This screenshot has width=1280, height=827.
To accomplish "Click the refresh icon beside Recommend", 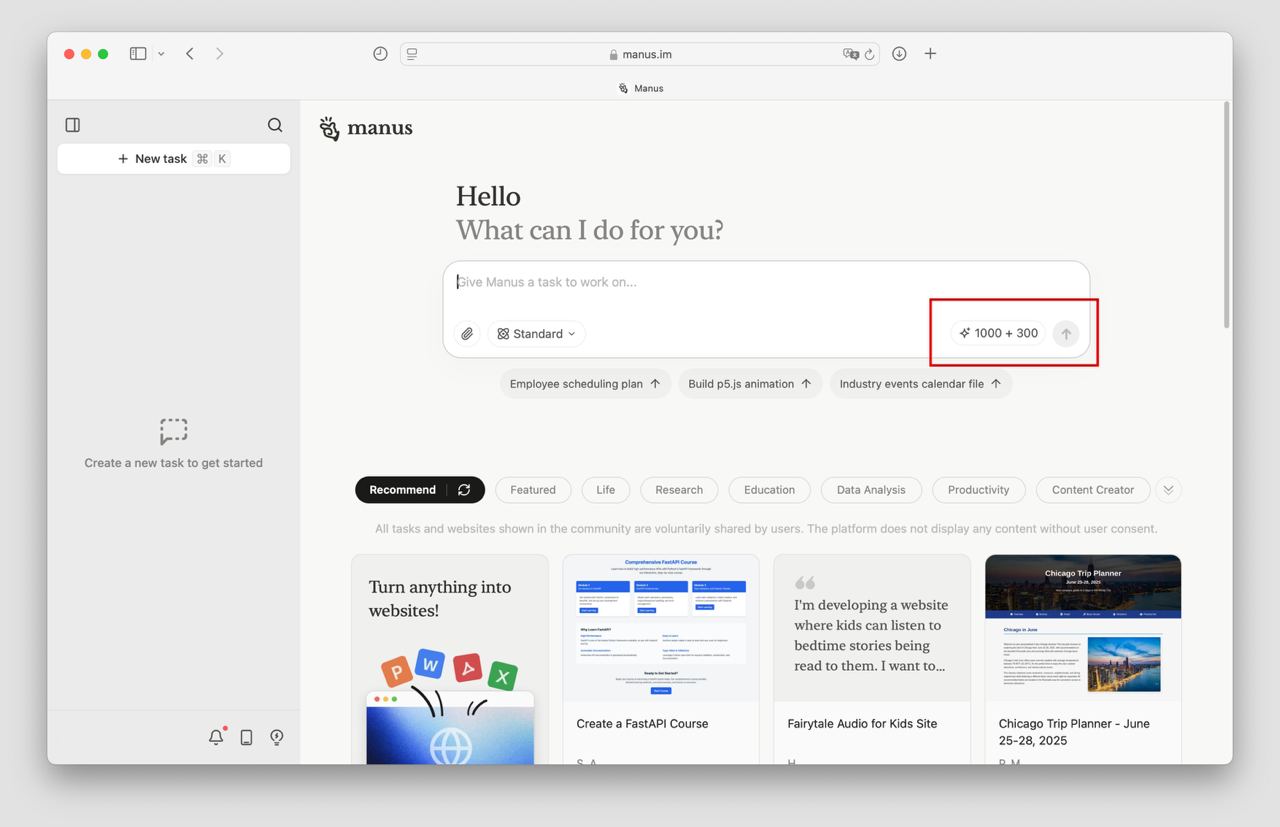I will pos(464,490).
